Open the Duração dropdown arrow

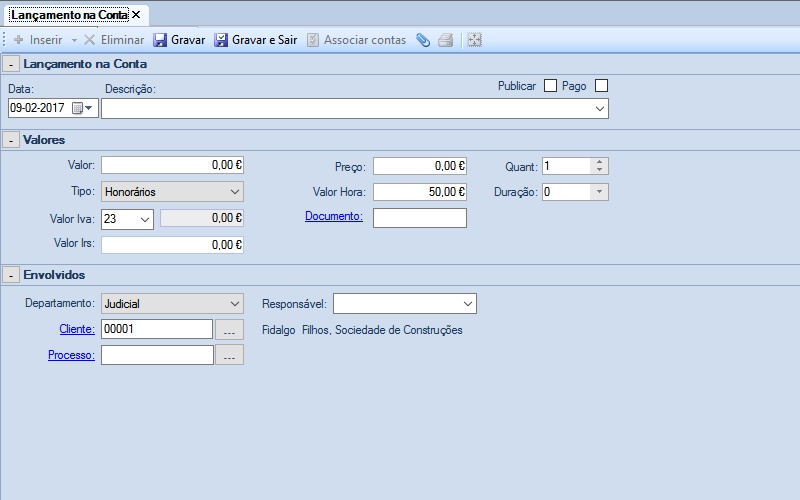[599, 192]
